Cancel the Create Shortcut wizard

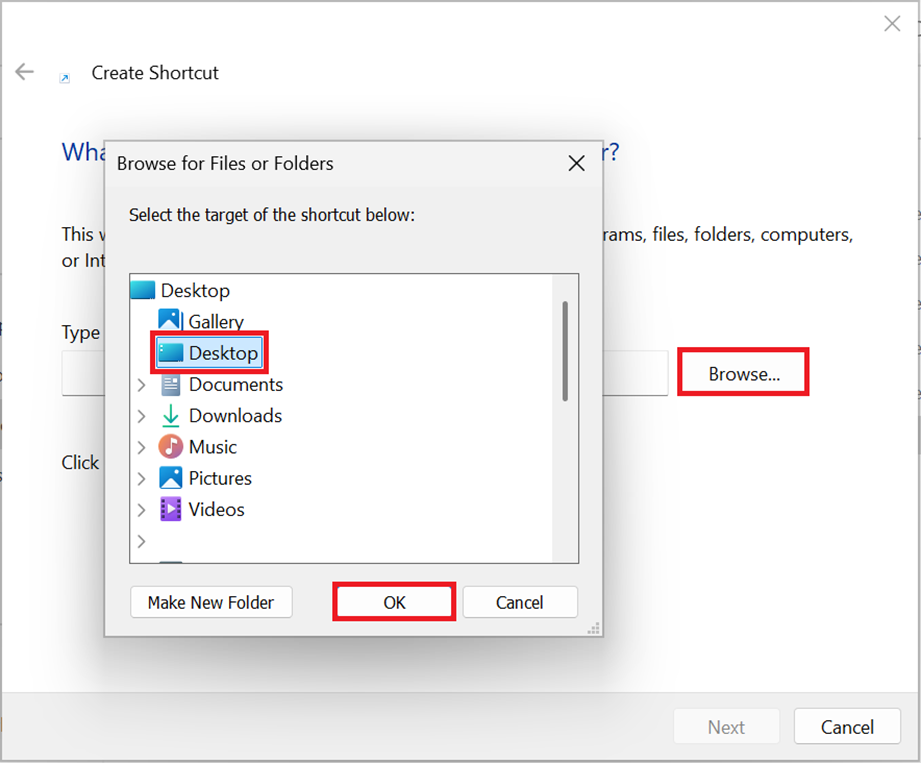(x=847, y=727)
